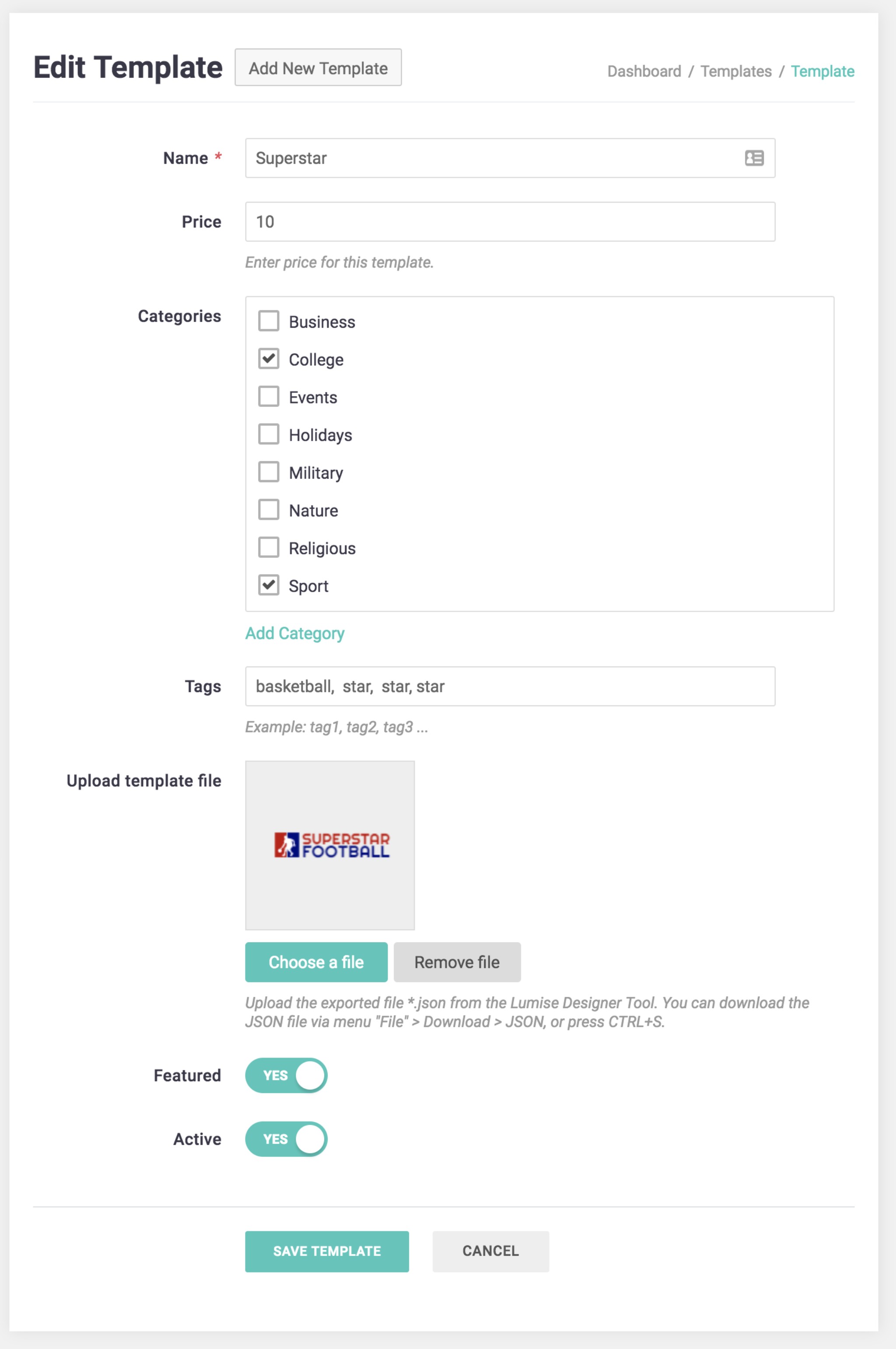The image size is (896, 1349).
Task: Uncheck the Sport category
Action: coord(269,585)
